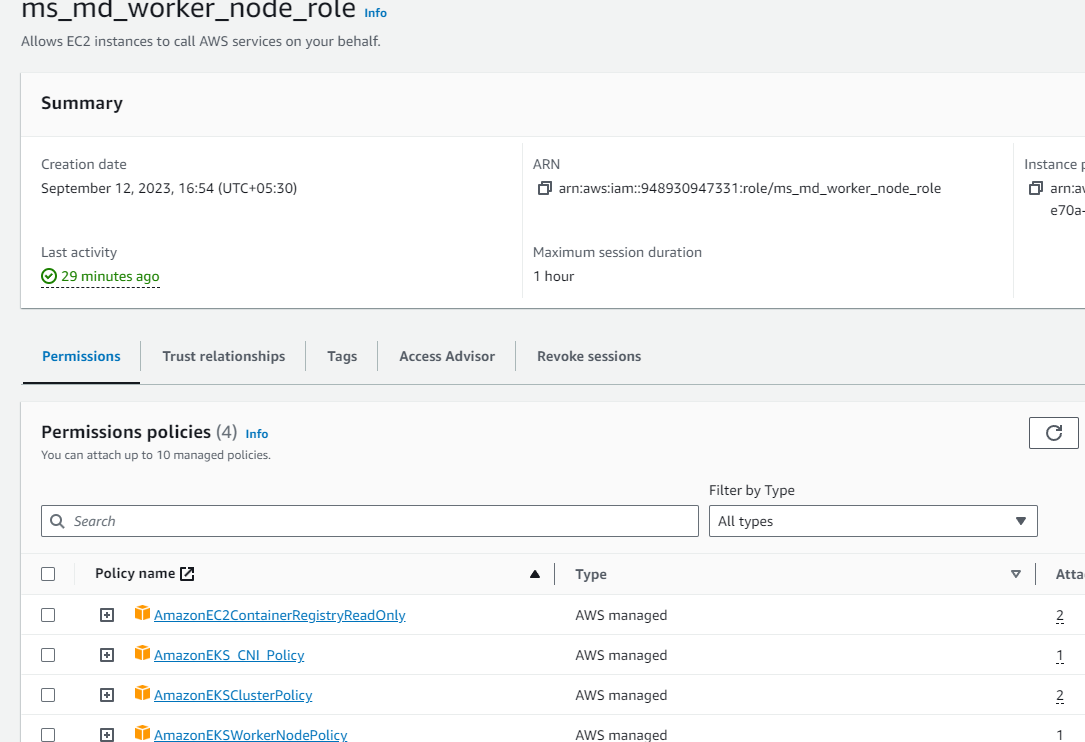This screenshot has height=742, width=1085.
Task: Select all policies checkbox in header
Action: 48,574
